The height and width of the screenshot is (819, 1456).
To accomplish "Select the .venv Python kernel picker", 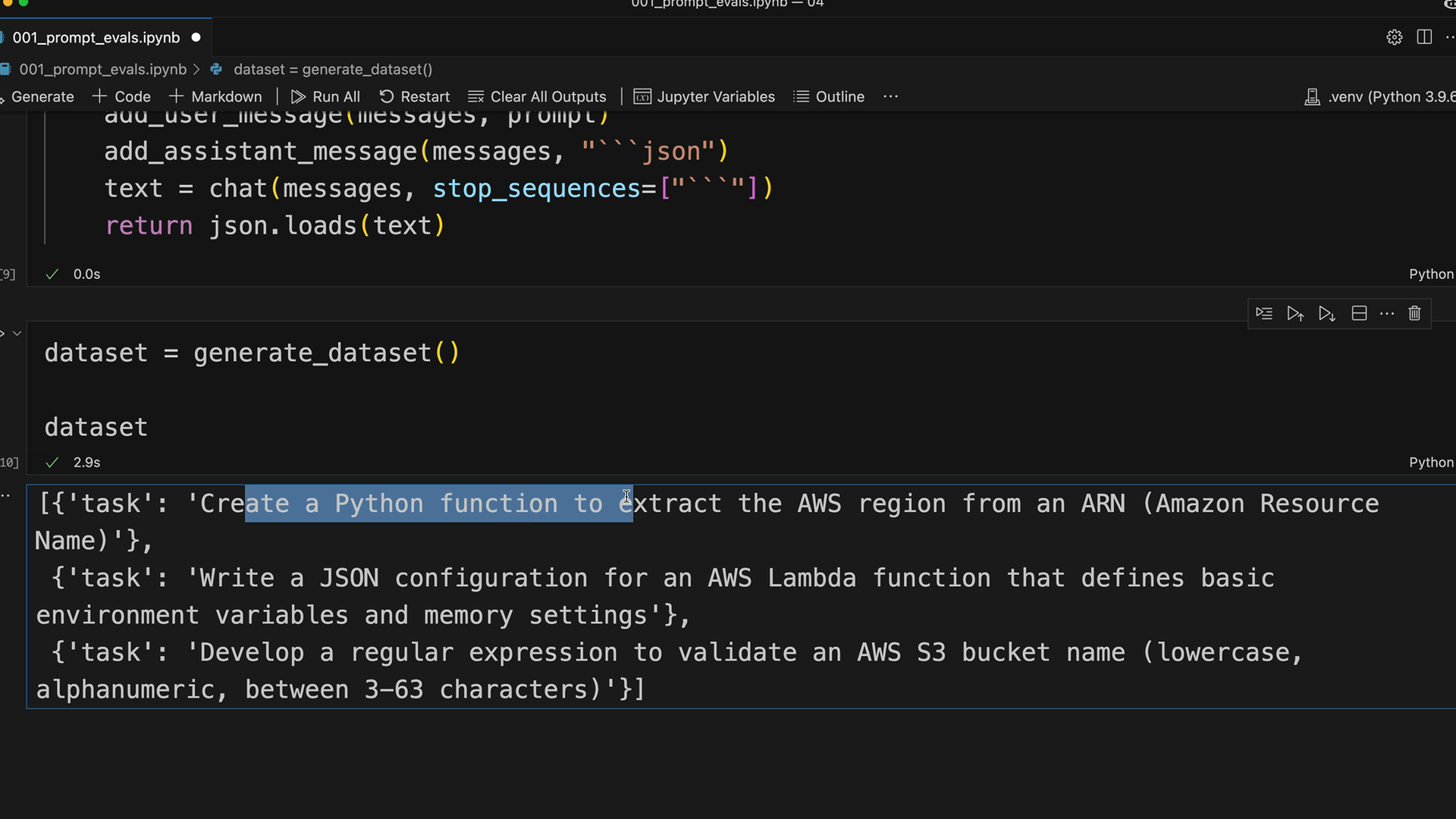I will 1380,96.
